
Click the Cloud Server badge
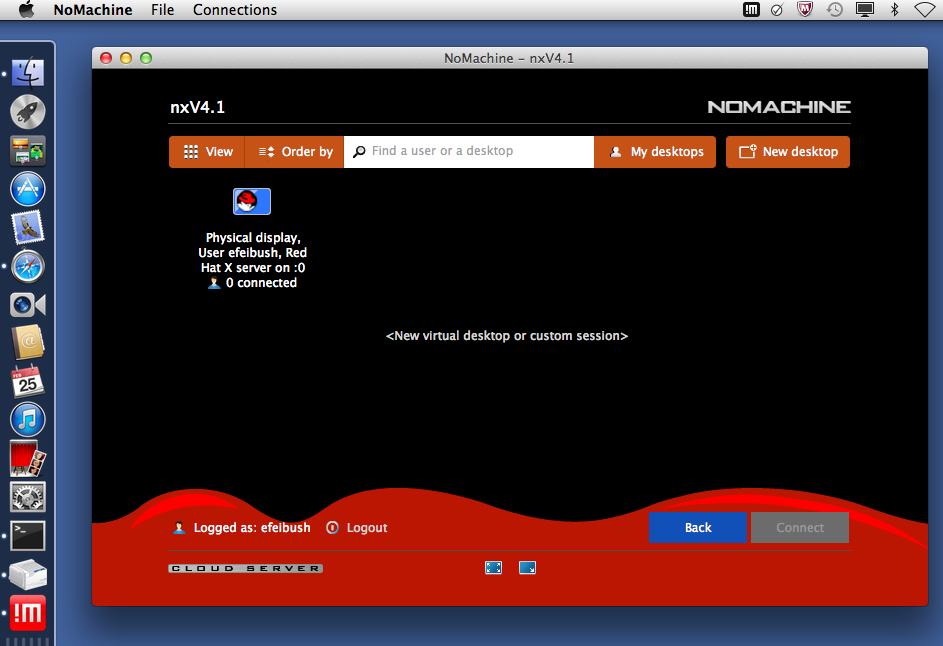tap(245, 568)
